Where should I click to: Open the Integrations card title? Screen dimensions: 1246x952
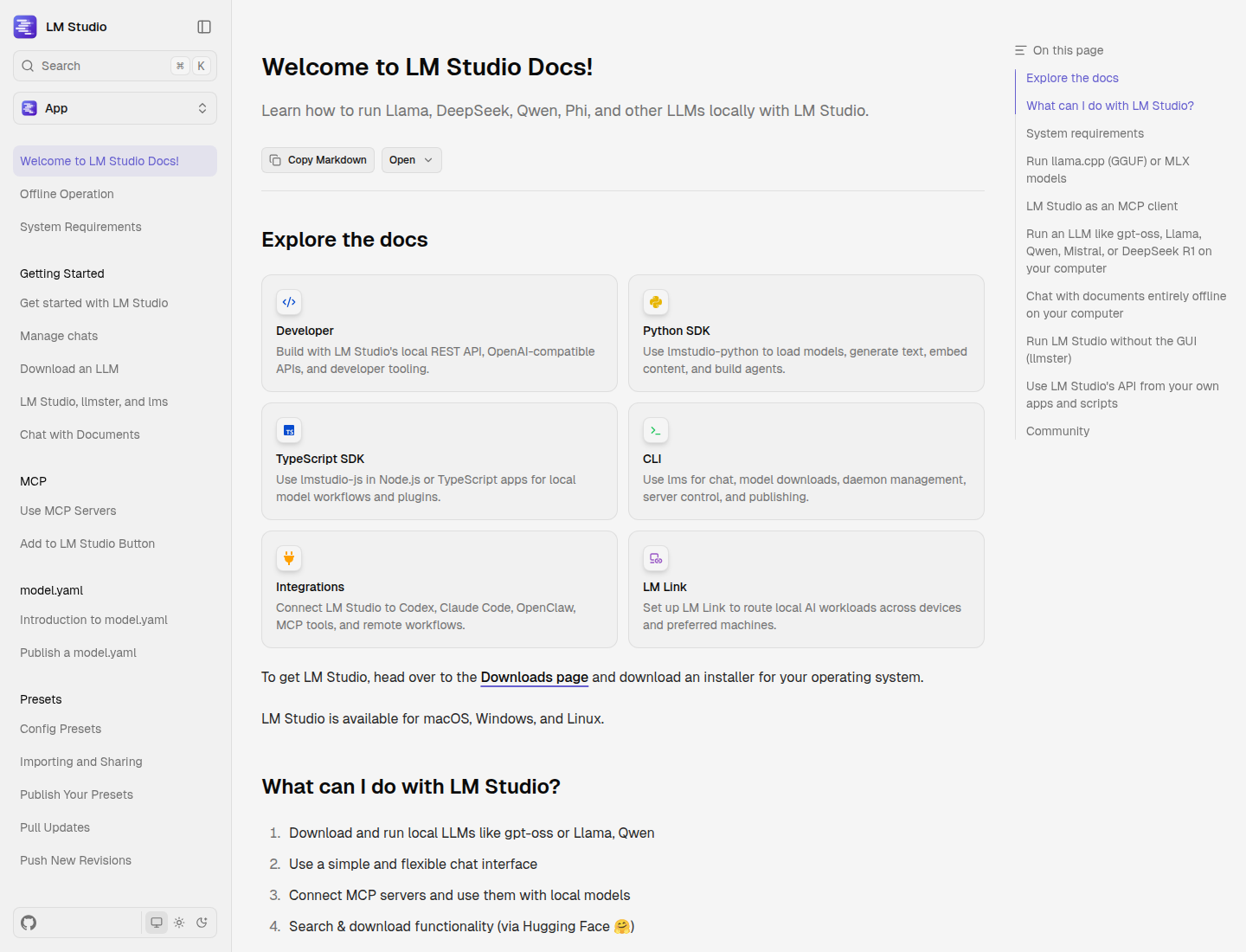coord(310,587)
